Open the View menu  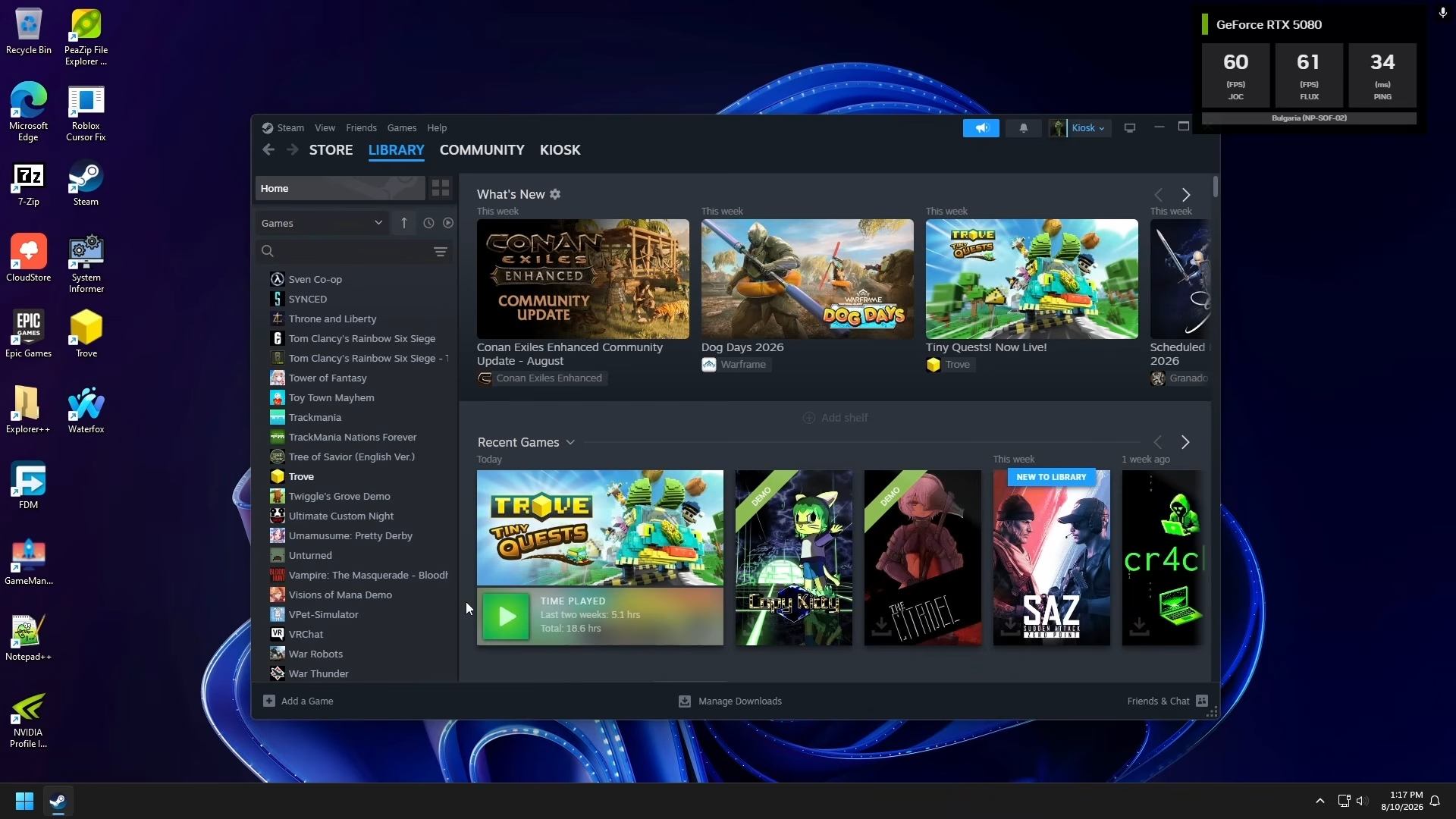tap(325, 128)
